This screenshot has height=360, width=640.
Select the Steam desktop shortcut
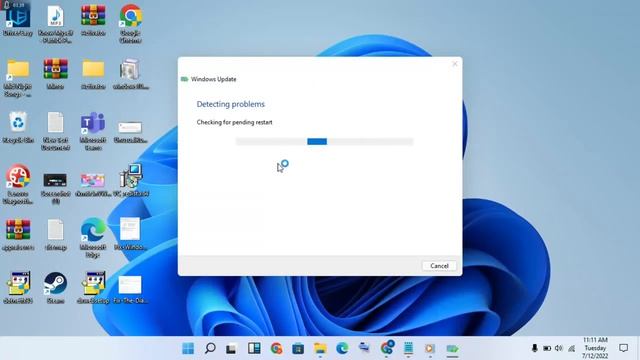[x=56, y=288]
